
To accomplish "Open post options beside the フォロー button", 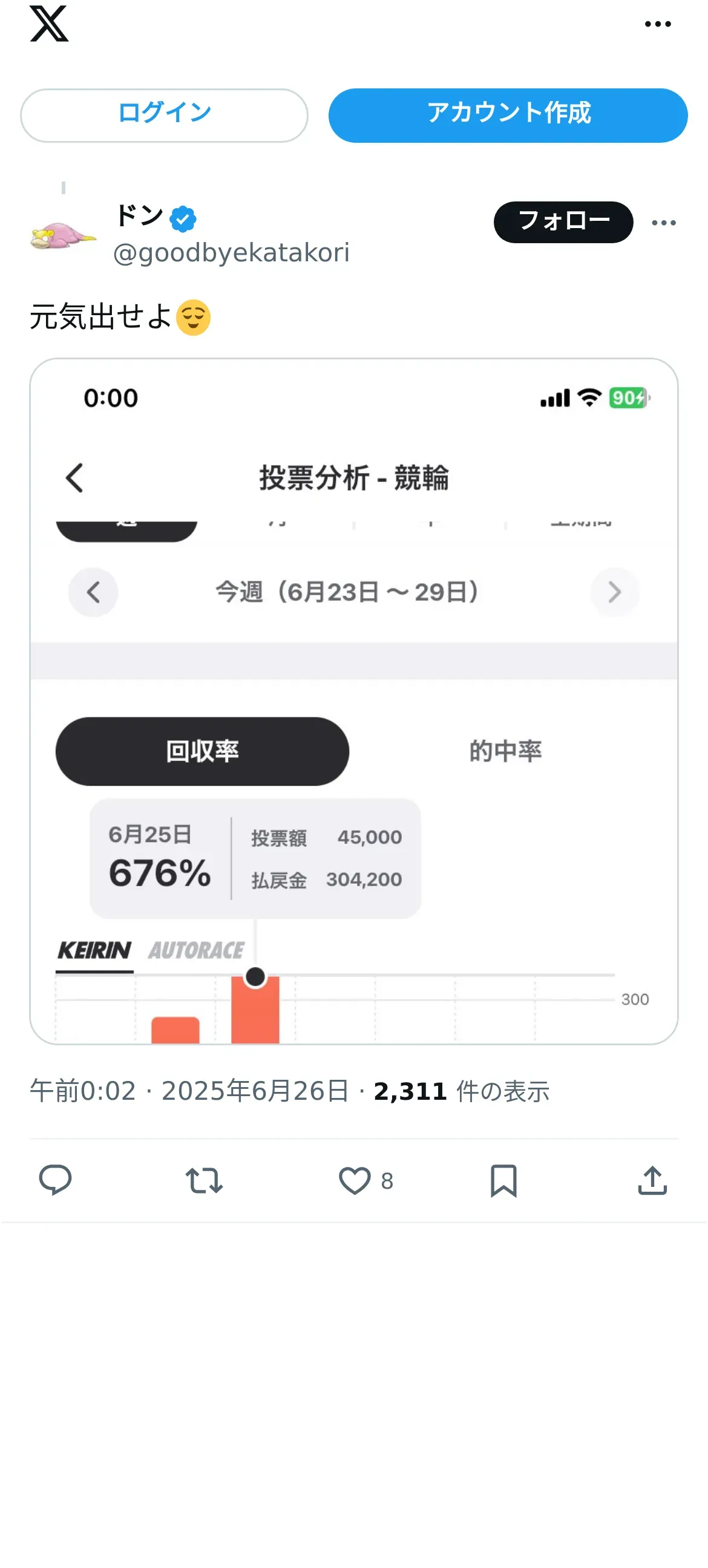I will tap(664, 223).
